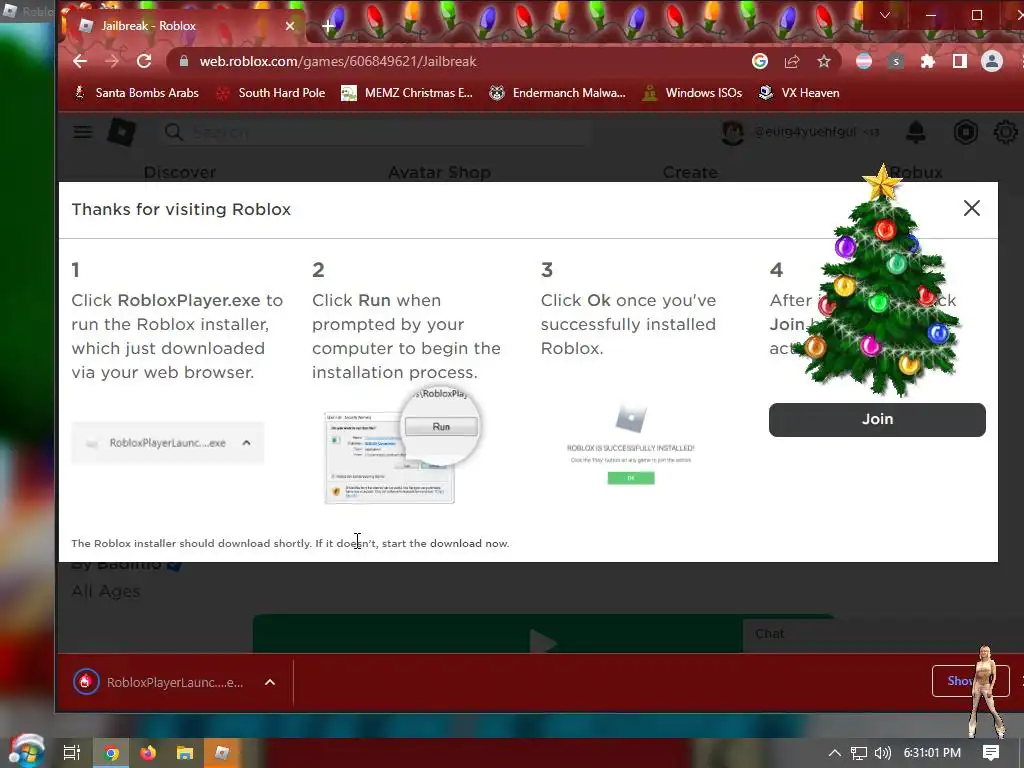The image size is (1024, 768).
Task: Click the striped extension icon in toolbar
Action: click(864, 61)
